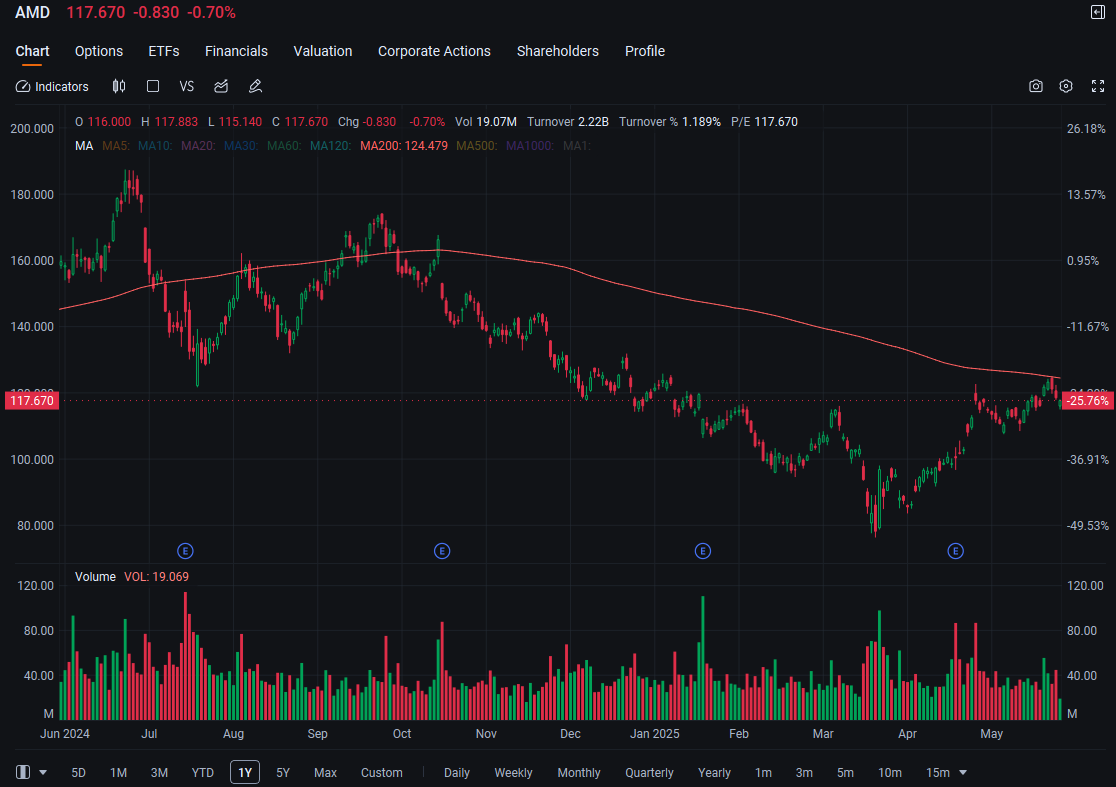Click the Volume indicator label
Image resolution: width=1116 pixels, height=787 pixels.
coord(95,576)
